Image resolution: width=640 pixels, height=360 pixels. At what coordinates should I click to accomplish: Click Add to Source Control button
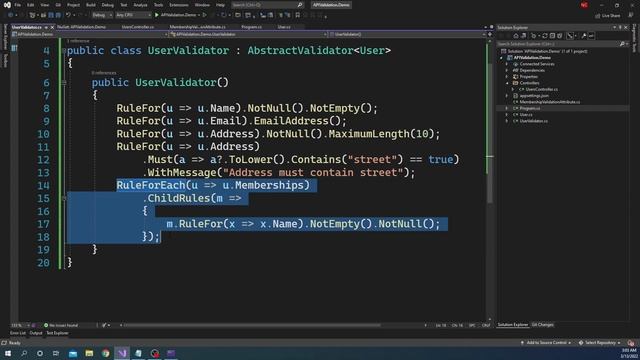point(546,343)
